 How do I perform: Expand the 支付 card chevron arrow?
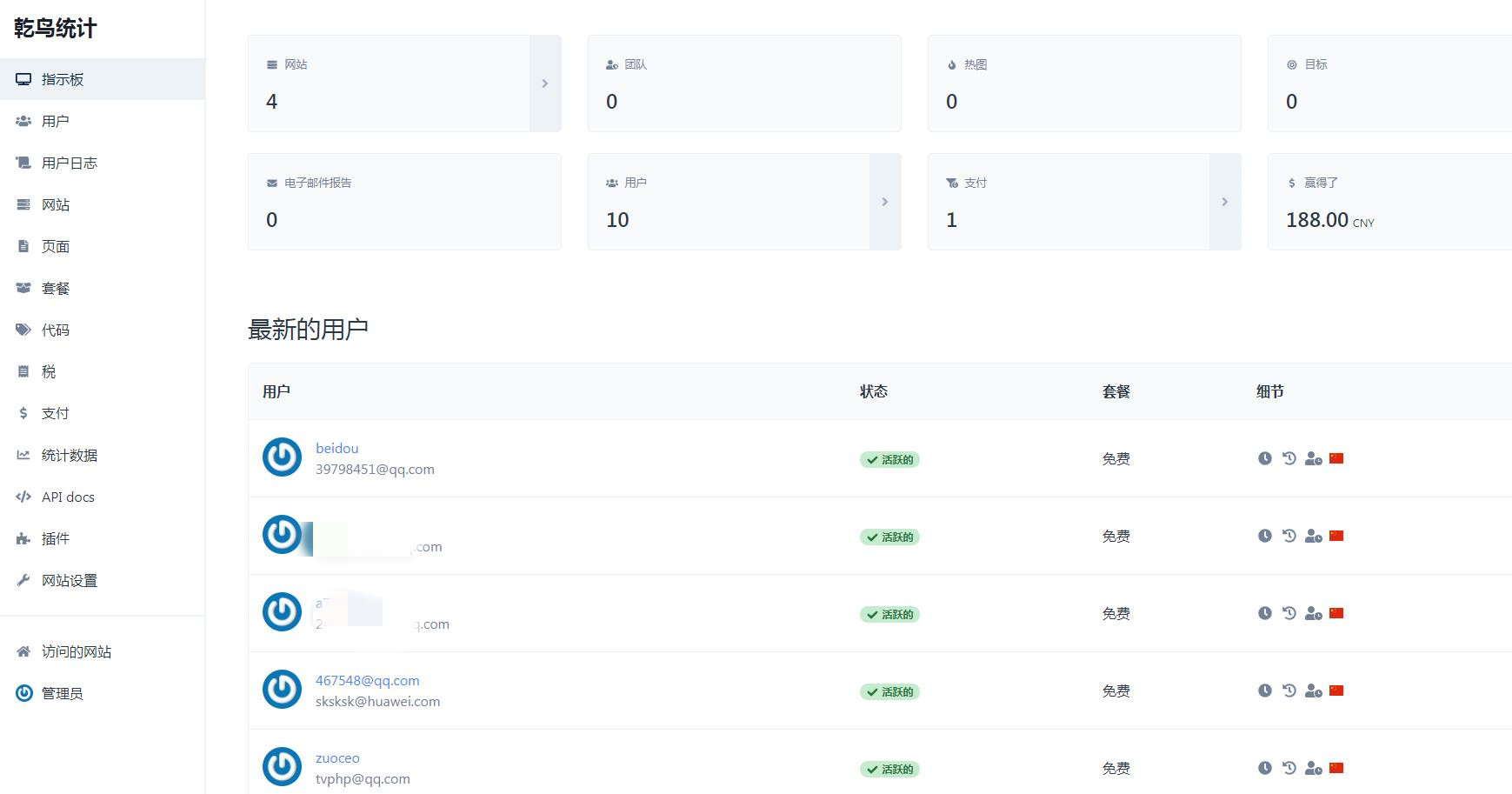pos(1225,202)
